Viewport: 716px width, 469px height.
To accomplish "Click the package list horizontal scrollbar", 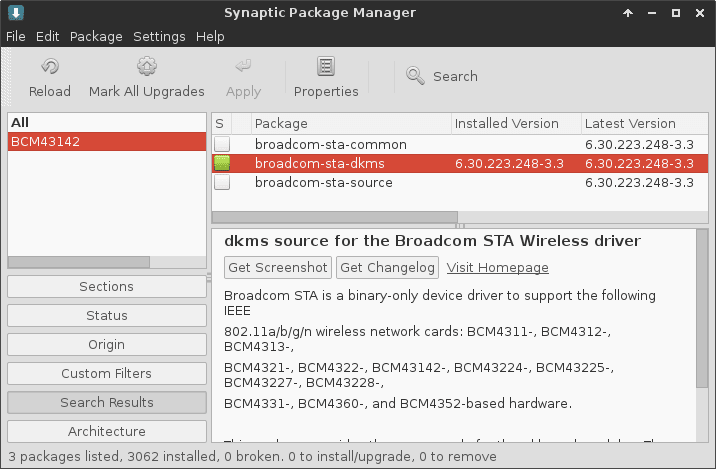I will pos(335,217).
